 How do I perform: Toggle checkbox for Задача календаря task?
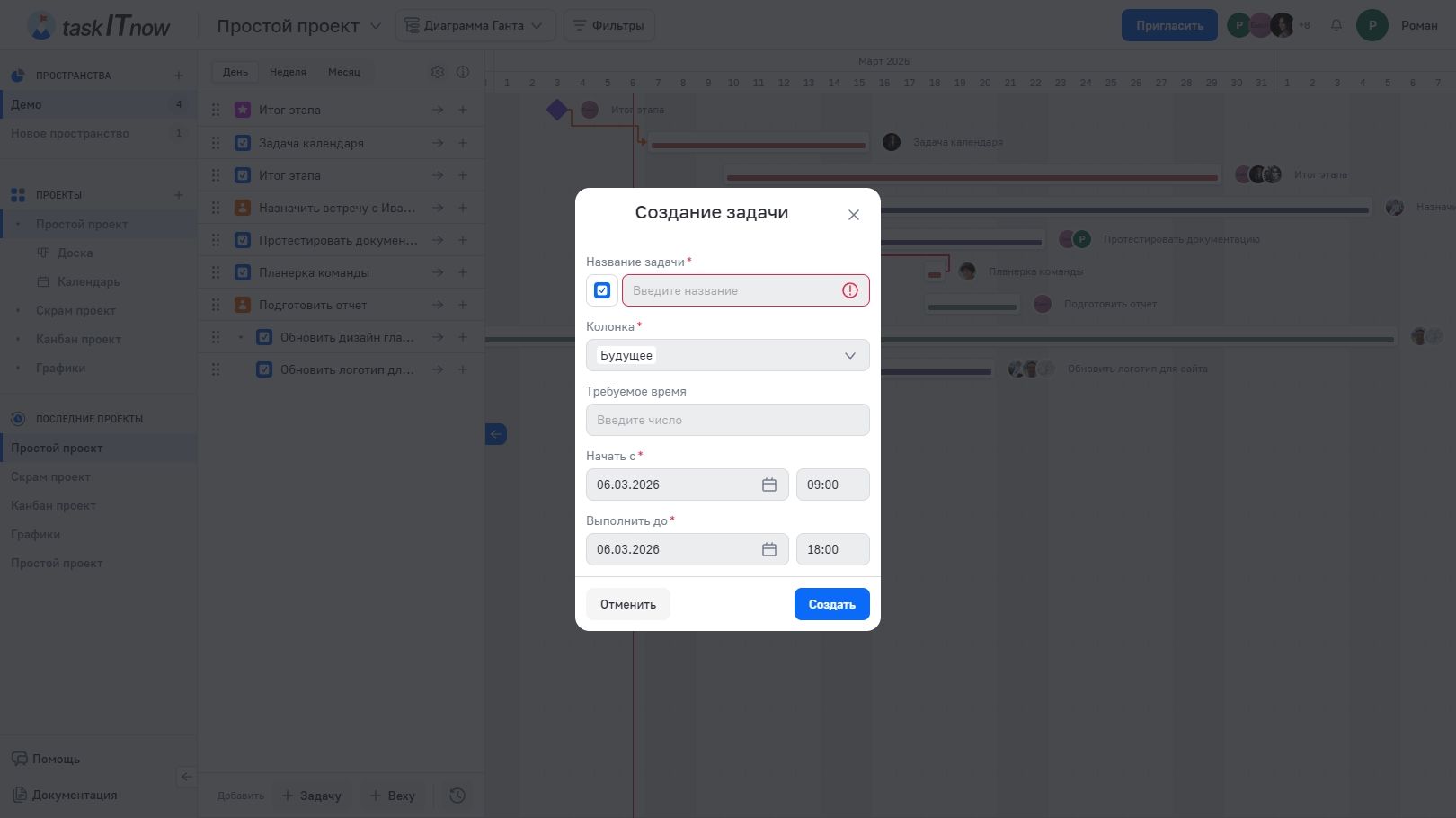[x=243, y=143]
